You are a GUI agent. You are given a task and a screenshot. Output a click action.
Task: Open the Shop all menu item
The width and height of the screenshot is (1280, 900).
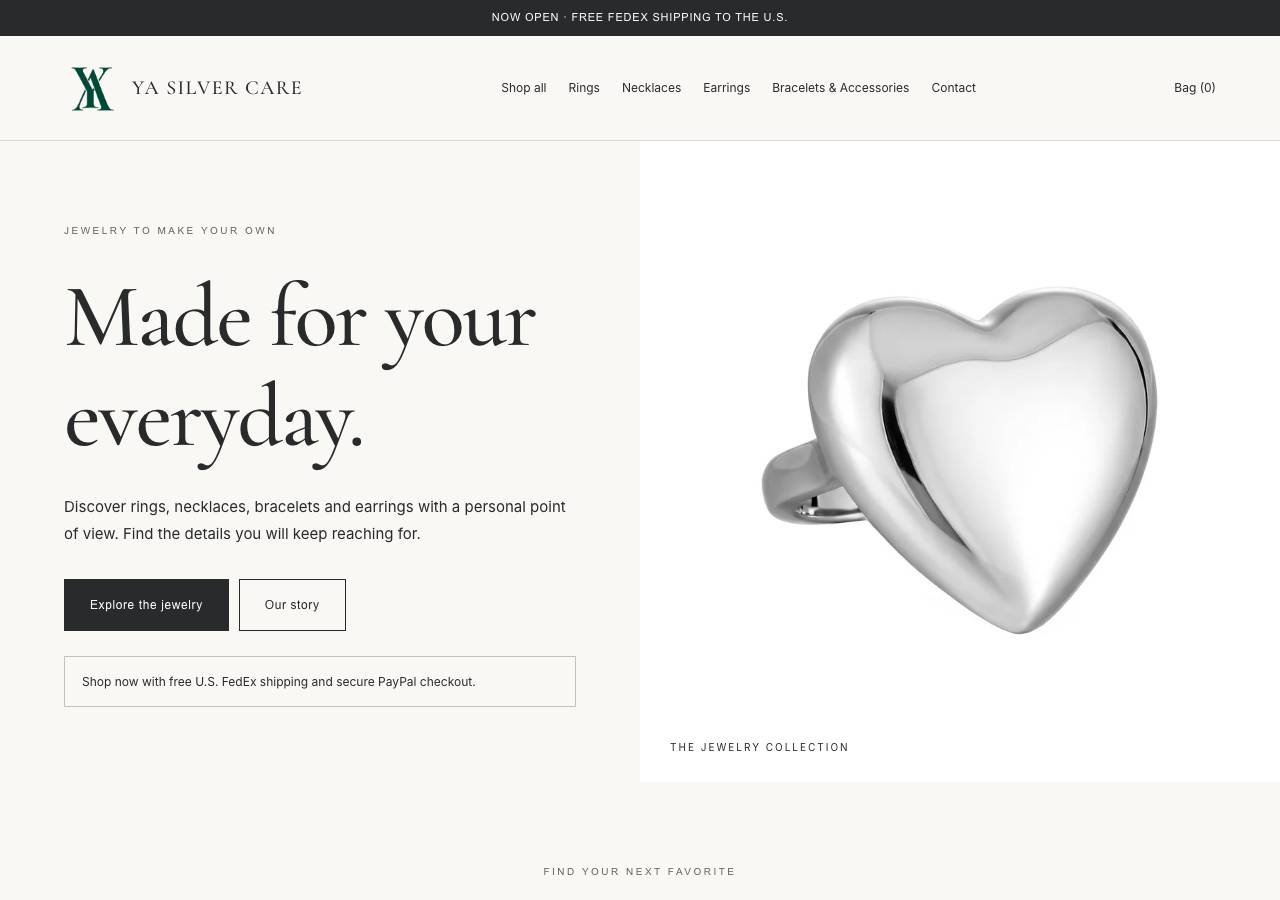[x=524, y=88]
